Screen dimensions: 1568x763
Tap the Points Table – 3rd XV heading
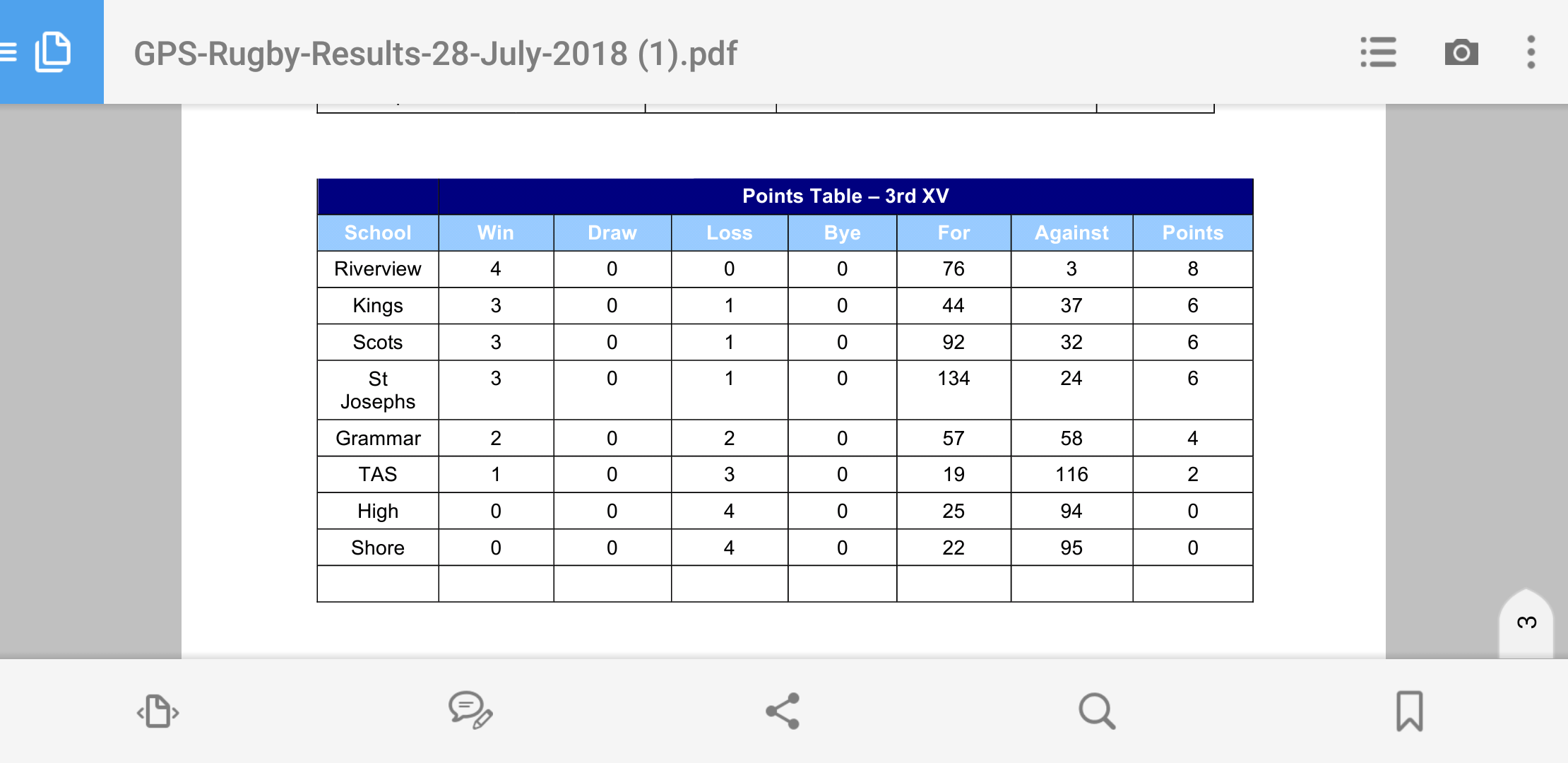[845, 196]
